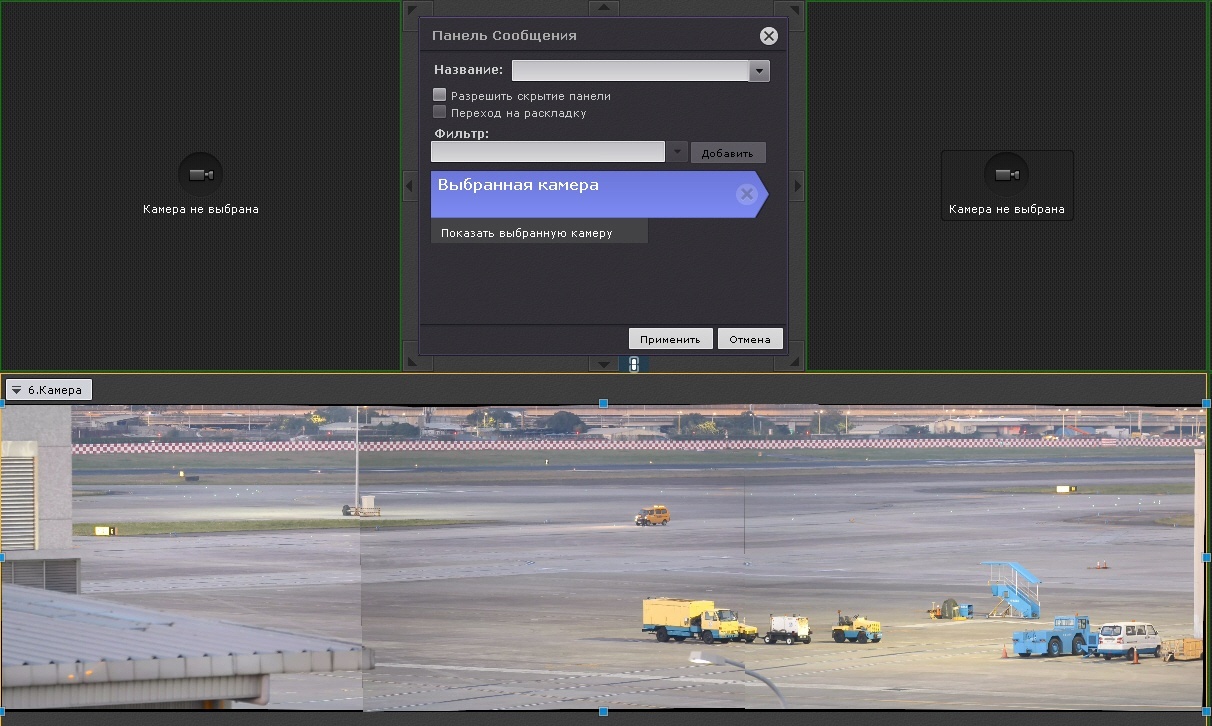The width and height of the screenshot is (1212, 726).
Task: Close the 'Панель Сообщения' dialog
Action: tap(768, 36)
